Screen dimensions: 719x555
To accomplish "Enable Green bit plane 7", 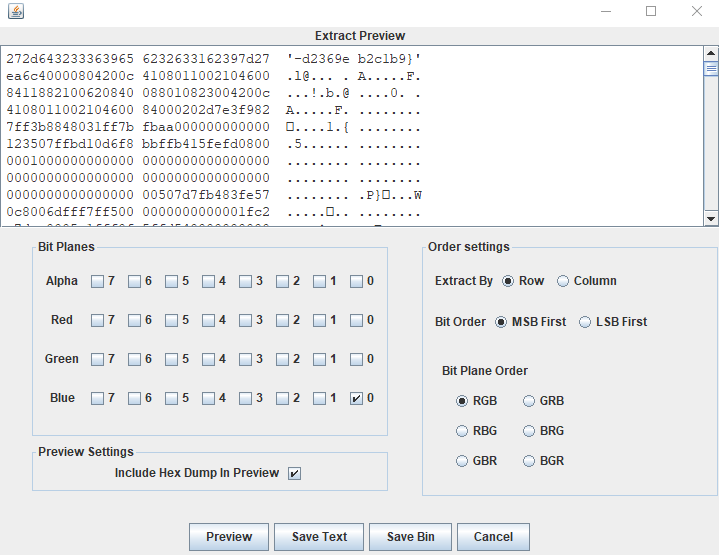I will [x=97, y=359].
